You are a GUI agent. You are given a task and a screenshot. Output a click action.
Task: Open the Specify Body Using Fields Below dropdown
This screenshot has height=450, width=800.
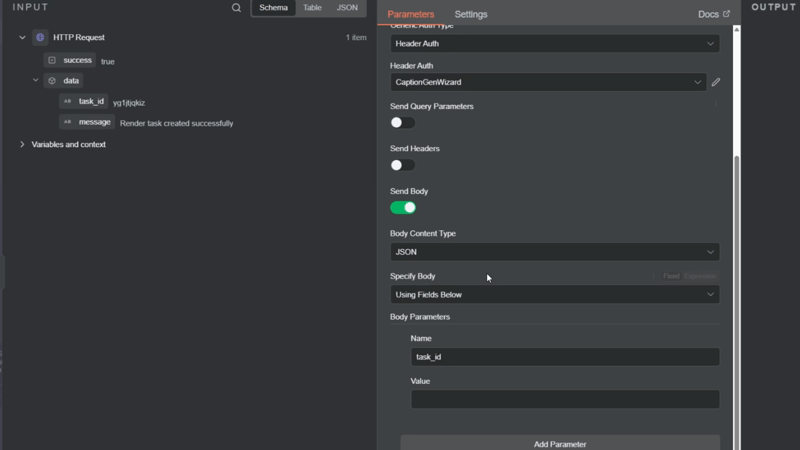pos(555,294)
